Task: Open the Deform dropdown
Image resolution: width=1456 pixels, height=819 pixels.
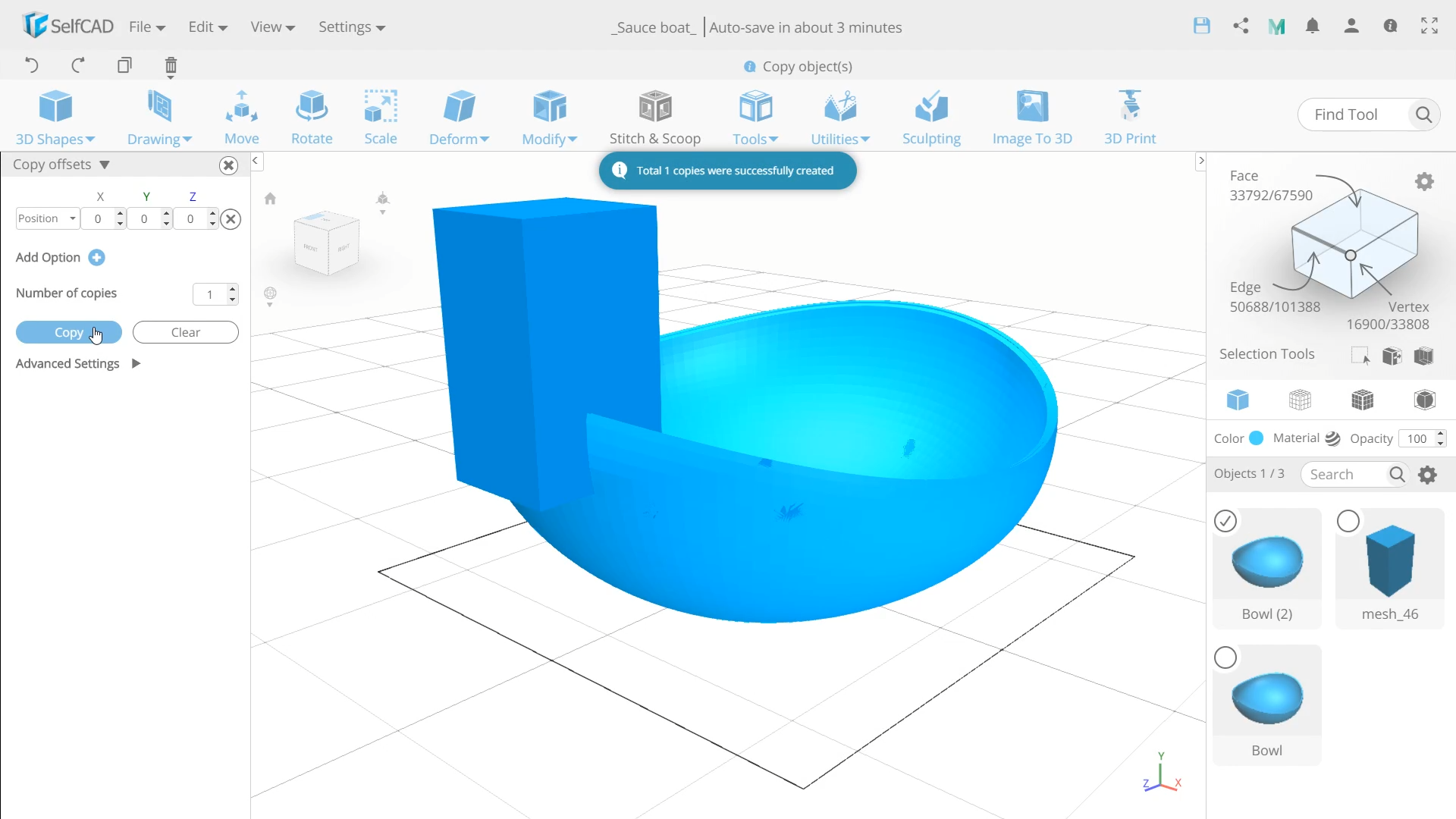Action: pos(459,118)
